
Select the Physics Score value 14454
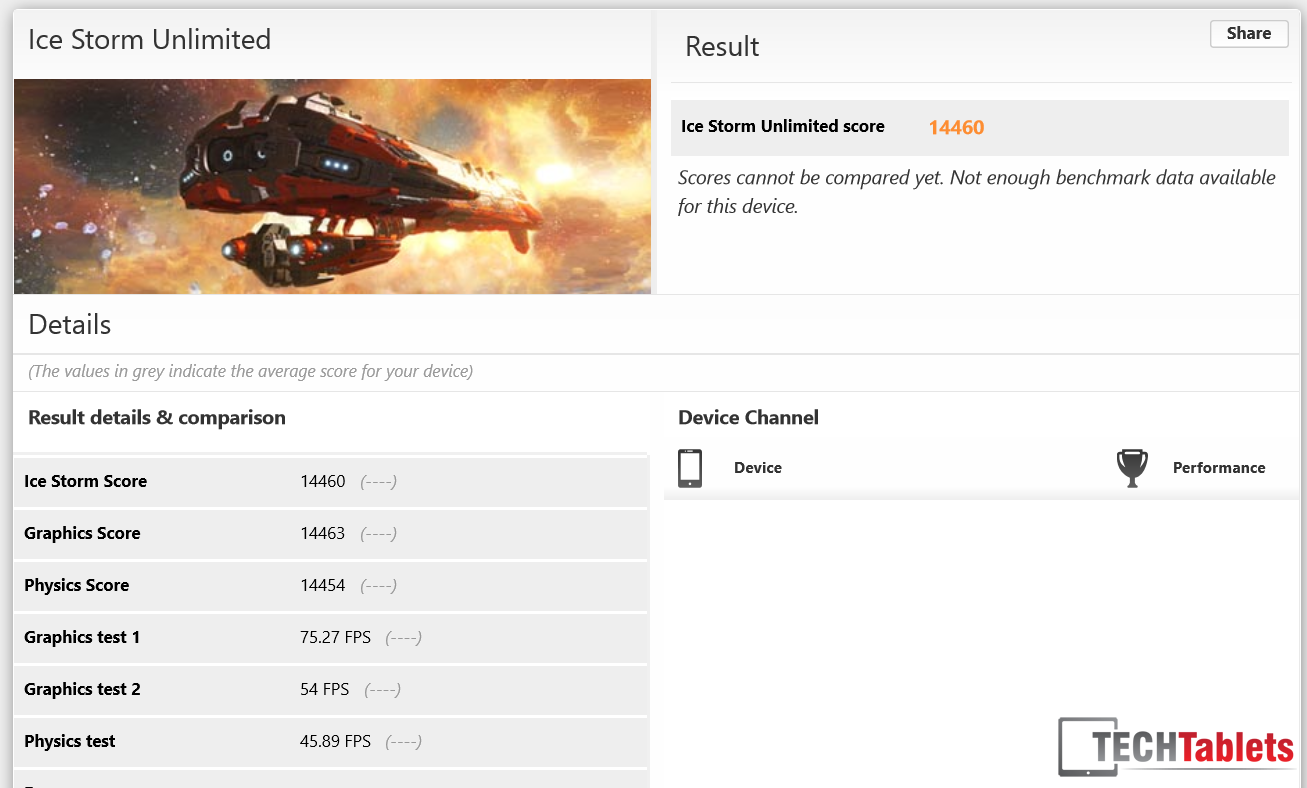323,585
